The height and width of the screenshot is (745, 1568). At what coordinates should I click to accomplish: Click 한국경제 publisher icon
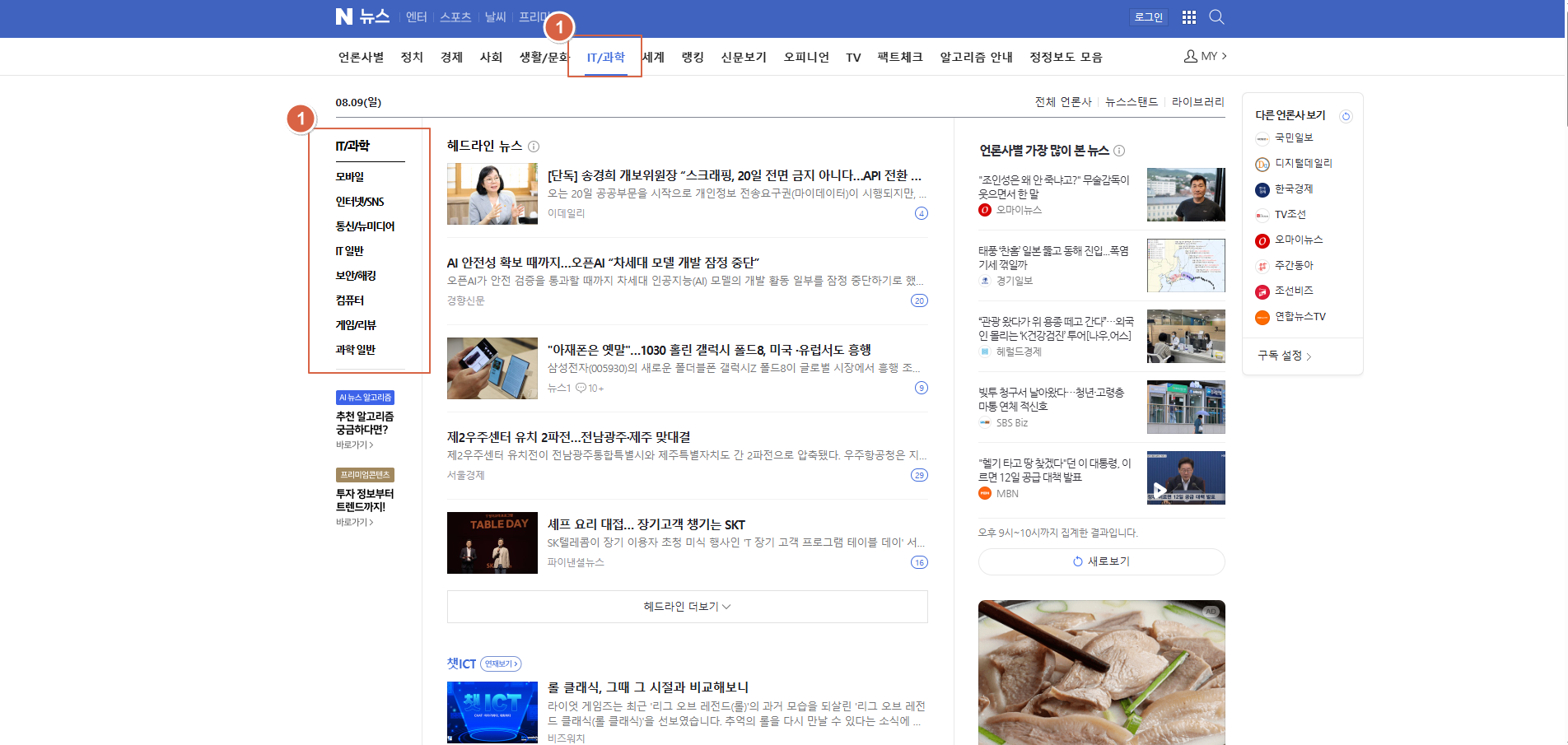pyautogui.click(x=1262, y=189)
